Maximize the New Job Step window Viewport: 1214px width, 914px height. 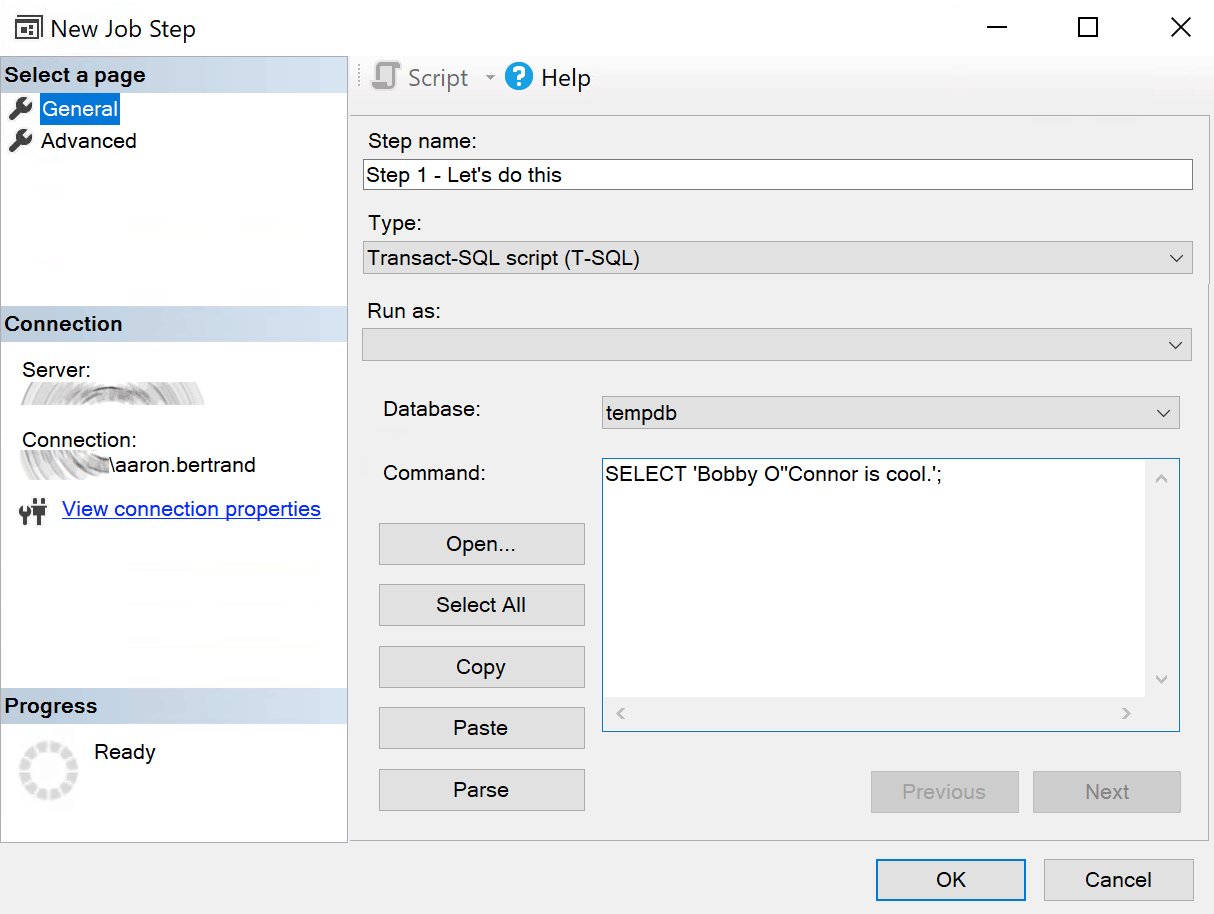point(1088,28)
